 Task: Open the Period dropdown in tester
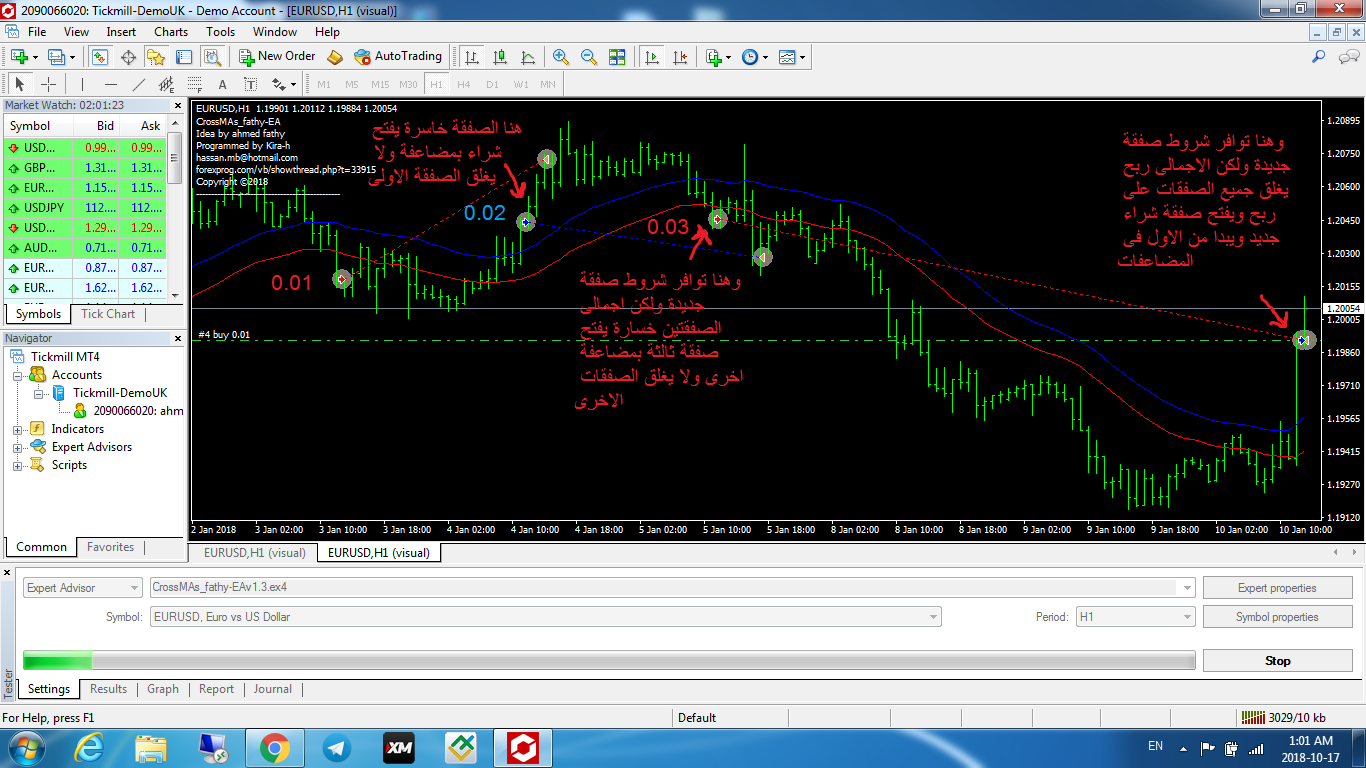click(x=1187, y=617)
